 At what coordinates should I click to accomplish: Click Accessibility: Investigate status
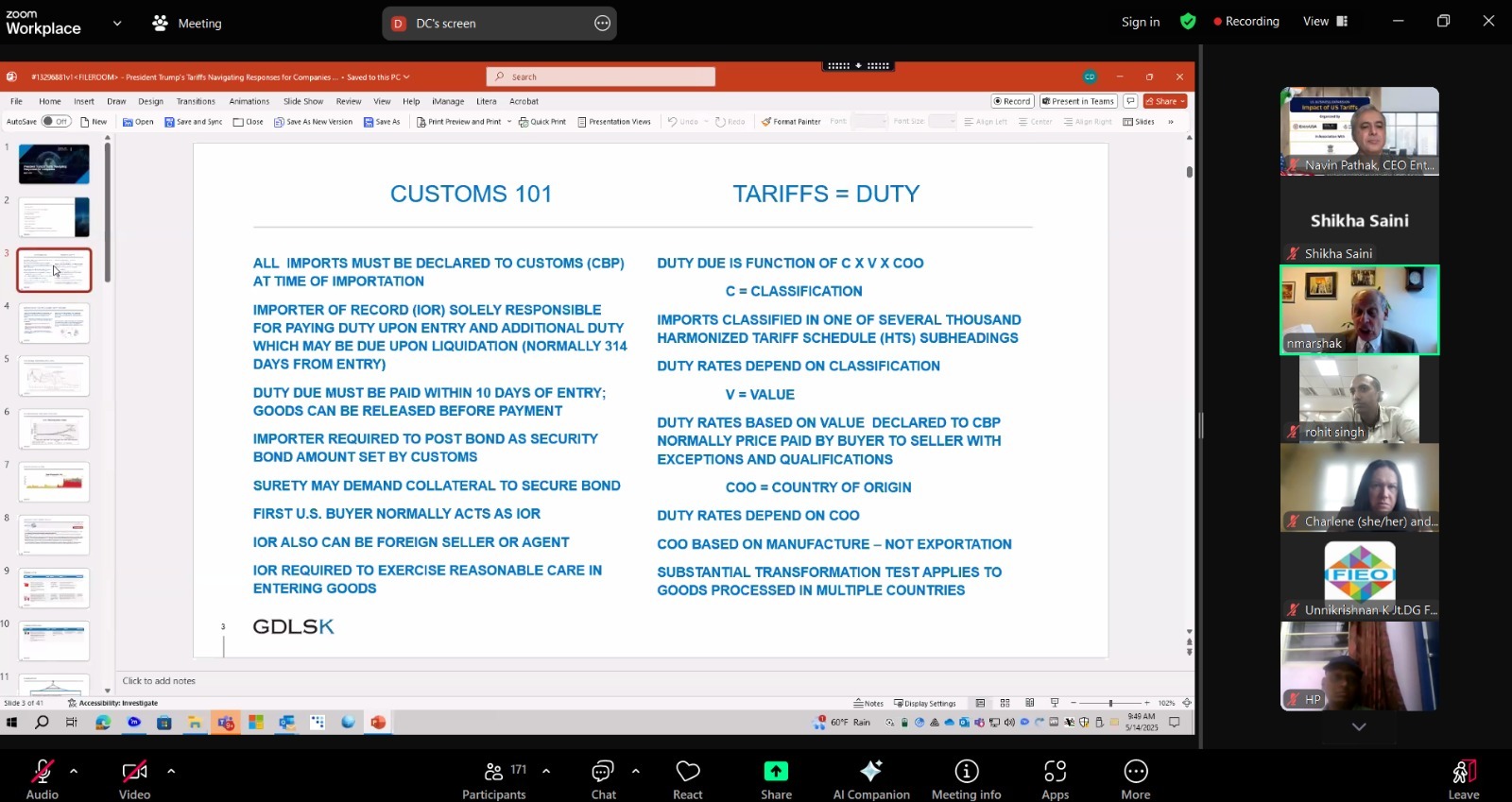coord(112,703)
